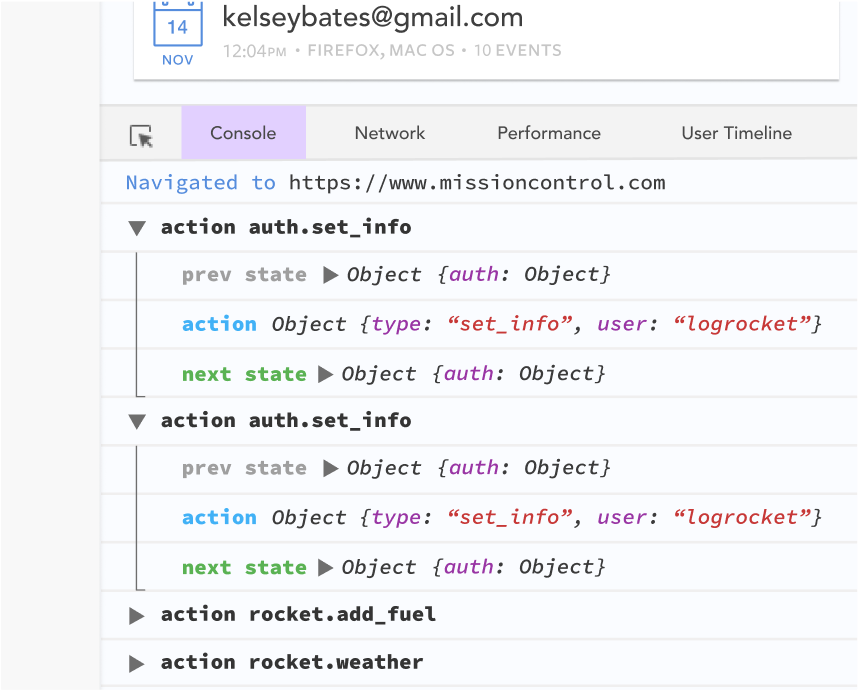Click the November 14 calendar icon
Image resolution: width=858 pixels, height=690 pixels.
[x=177, y=30]
